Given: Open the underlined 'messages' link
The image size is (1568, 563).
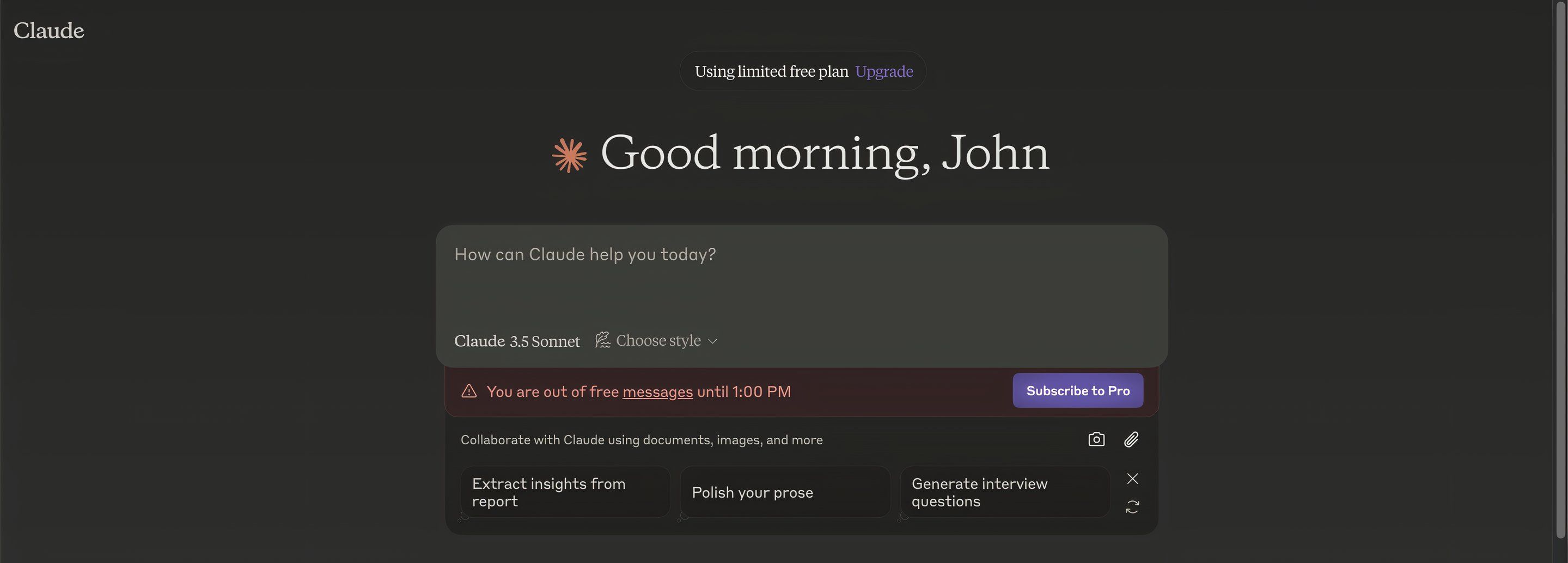Looking at the screenshot, I should [657, 391].
